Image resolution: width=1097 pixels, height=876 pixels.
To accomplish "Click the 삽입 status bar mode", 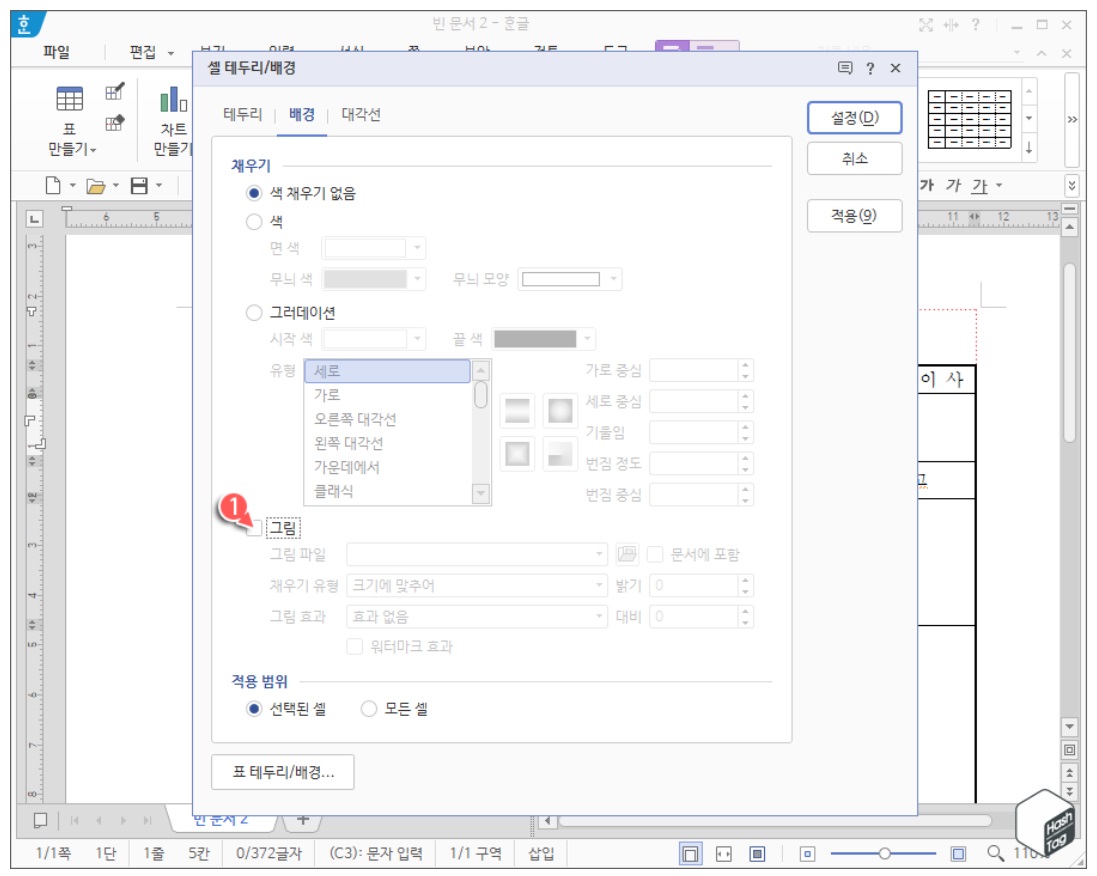I will [x=541, y=854].
